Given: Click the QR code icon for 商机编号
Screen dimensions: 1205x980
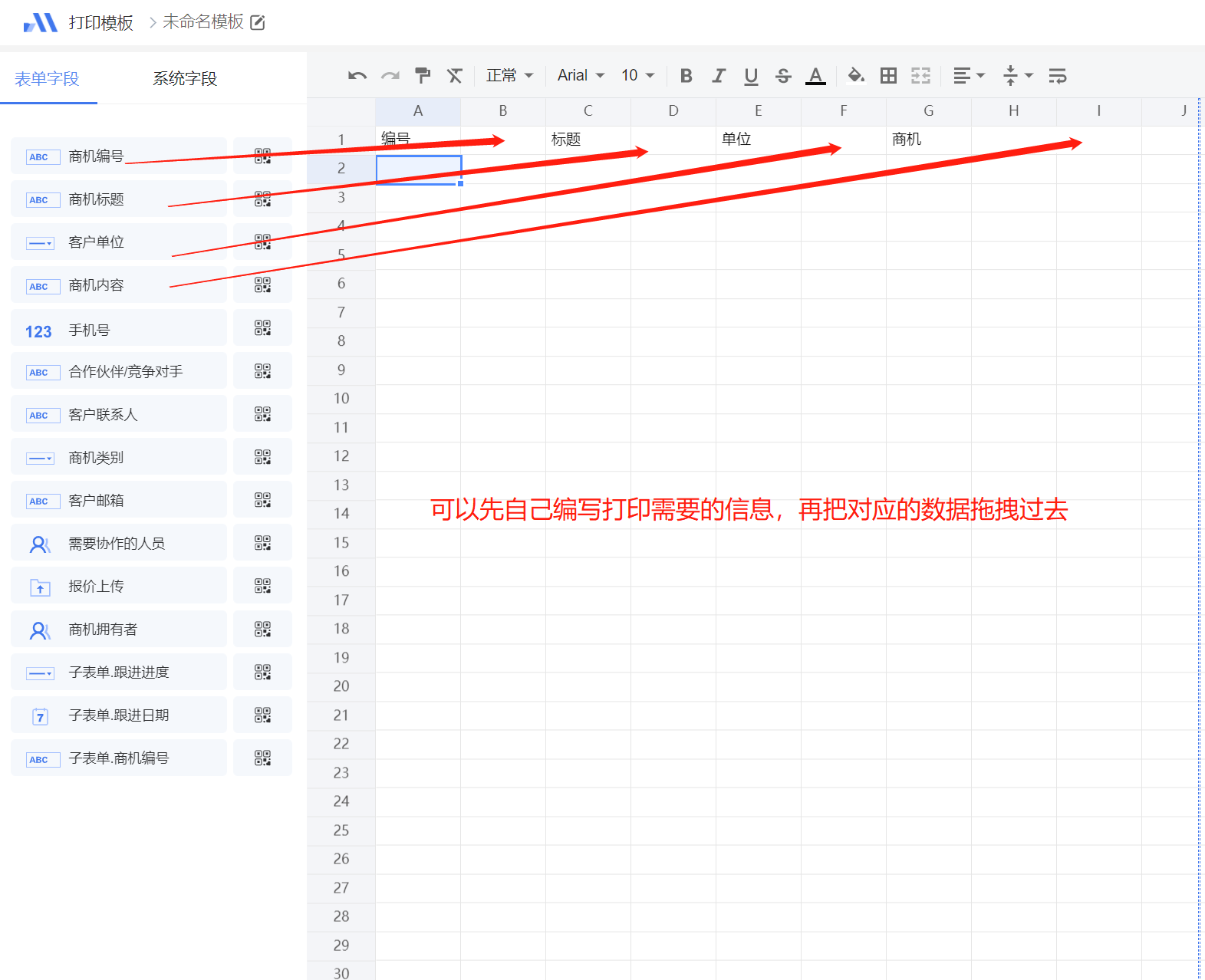Looking at the screenshot, I should [262, 156].
